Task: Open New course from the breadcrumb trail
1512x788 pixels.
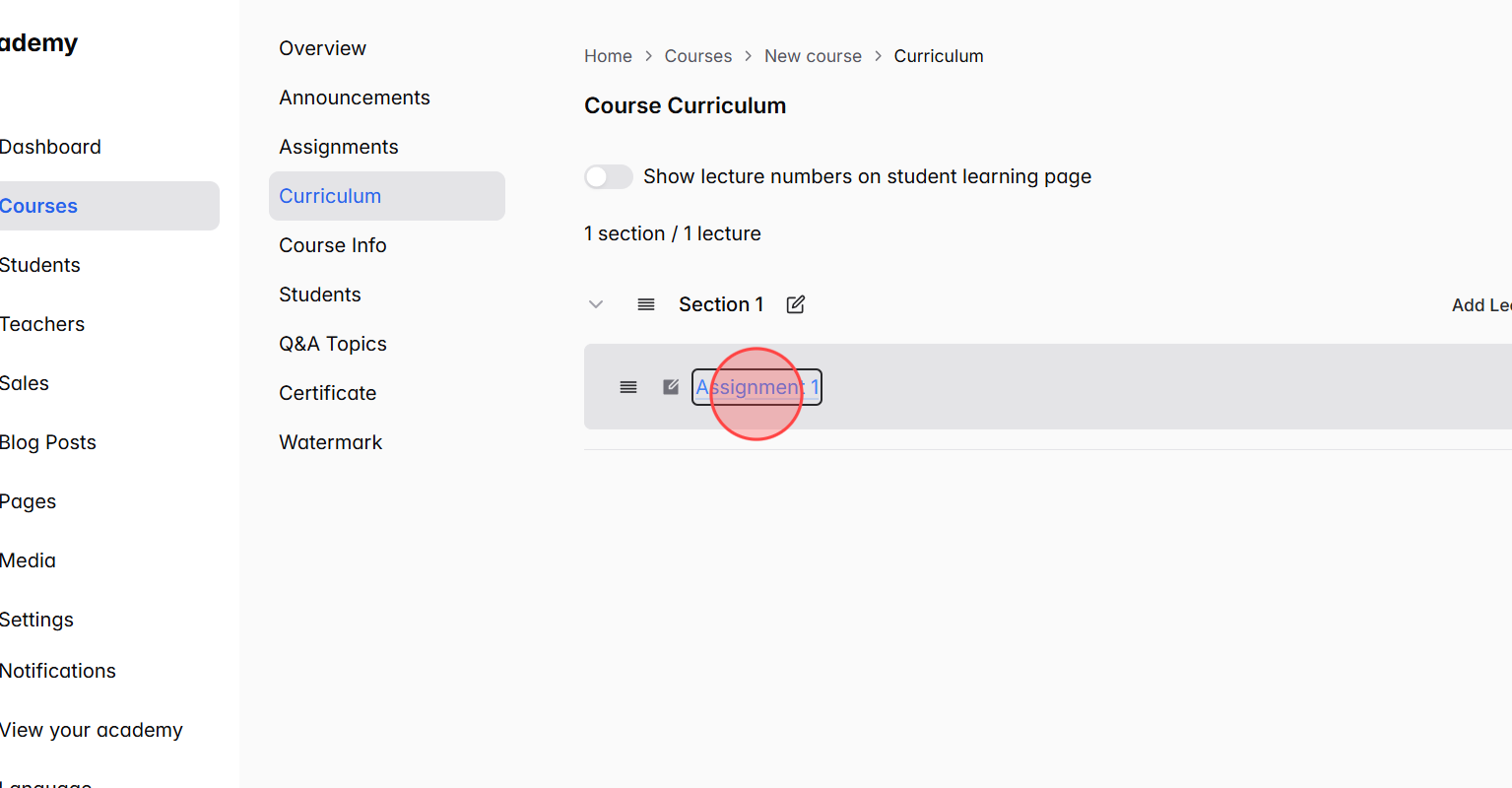Action: click(813, 56)
